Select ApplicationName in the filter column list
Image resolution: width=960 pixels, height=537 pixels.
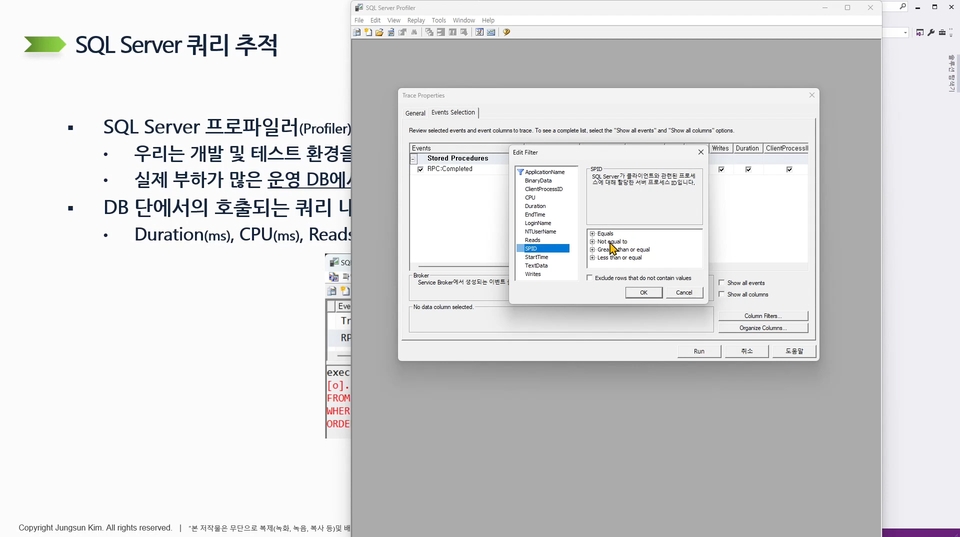tap(544, 172)
